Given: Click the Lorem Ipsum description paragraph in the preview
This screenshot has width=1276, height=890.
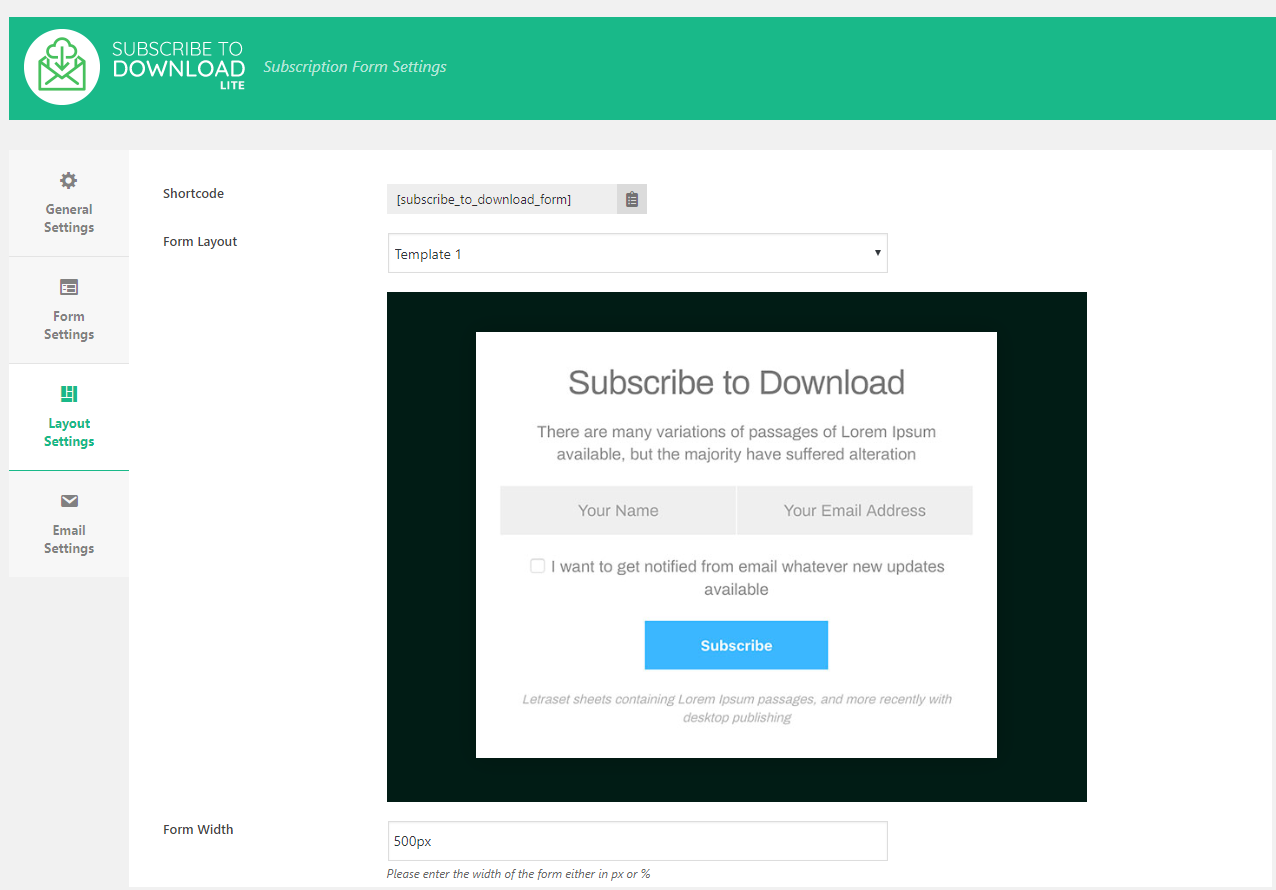Looking at the screenshot, I should pyautogui.click(x=736, y=443).
